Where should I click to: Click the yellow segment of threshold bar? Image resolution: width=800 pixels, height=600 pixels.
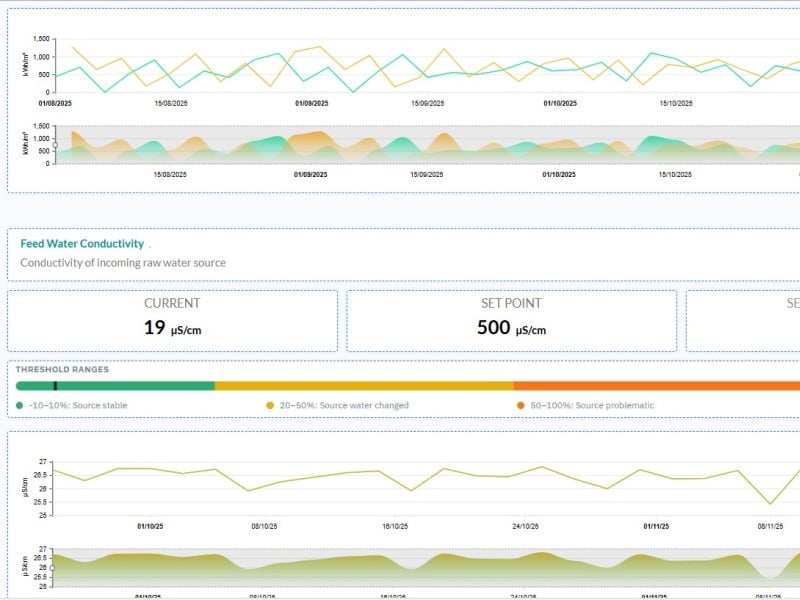click(364, 385)
